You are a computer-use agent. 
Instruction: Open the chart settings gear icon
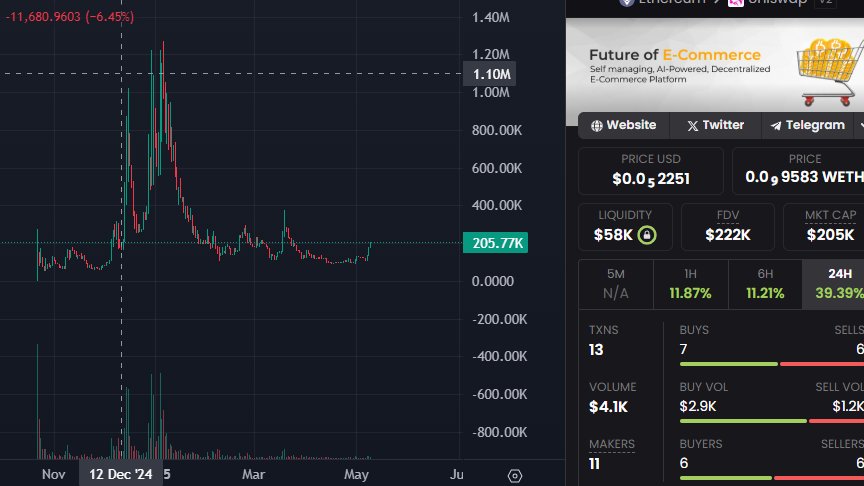coord(515,476)
